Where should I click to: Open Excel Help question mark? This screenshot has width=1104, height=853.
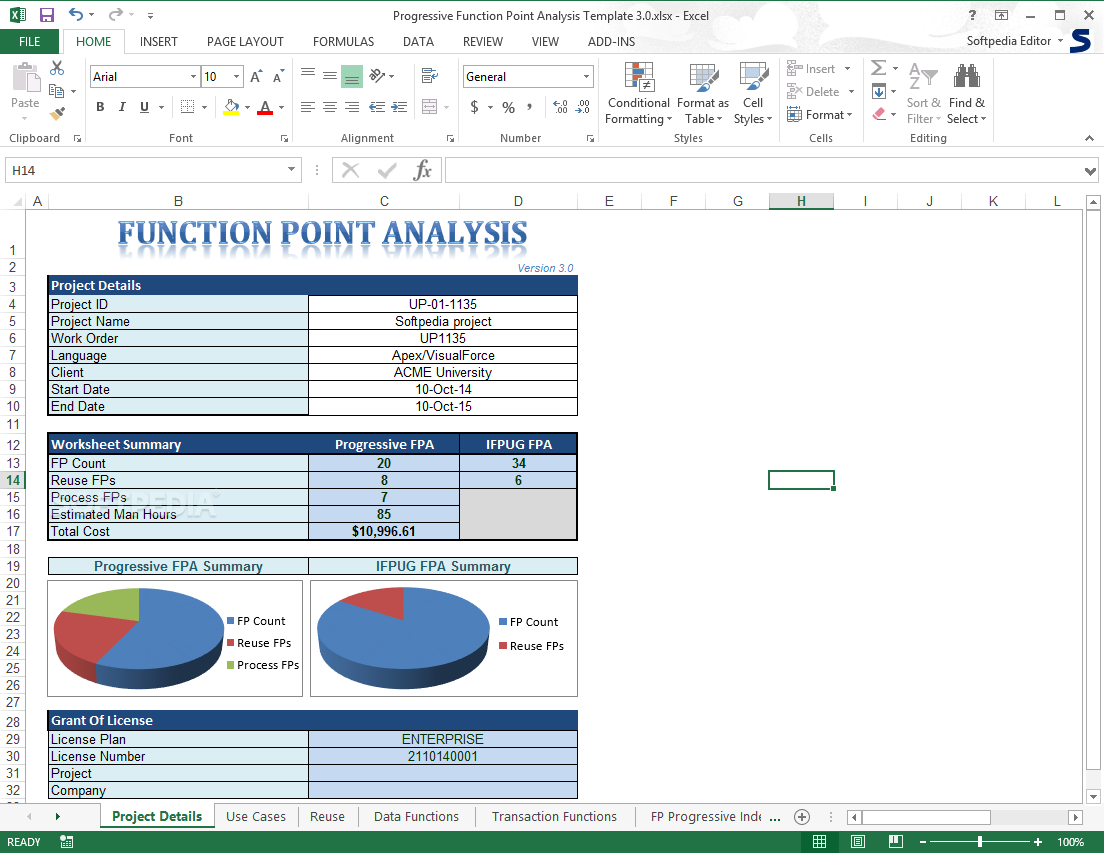coord(972,15)
